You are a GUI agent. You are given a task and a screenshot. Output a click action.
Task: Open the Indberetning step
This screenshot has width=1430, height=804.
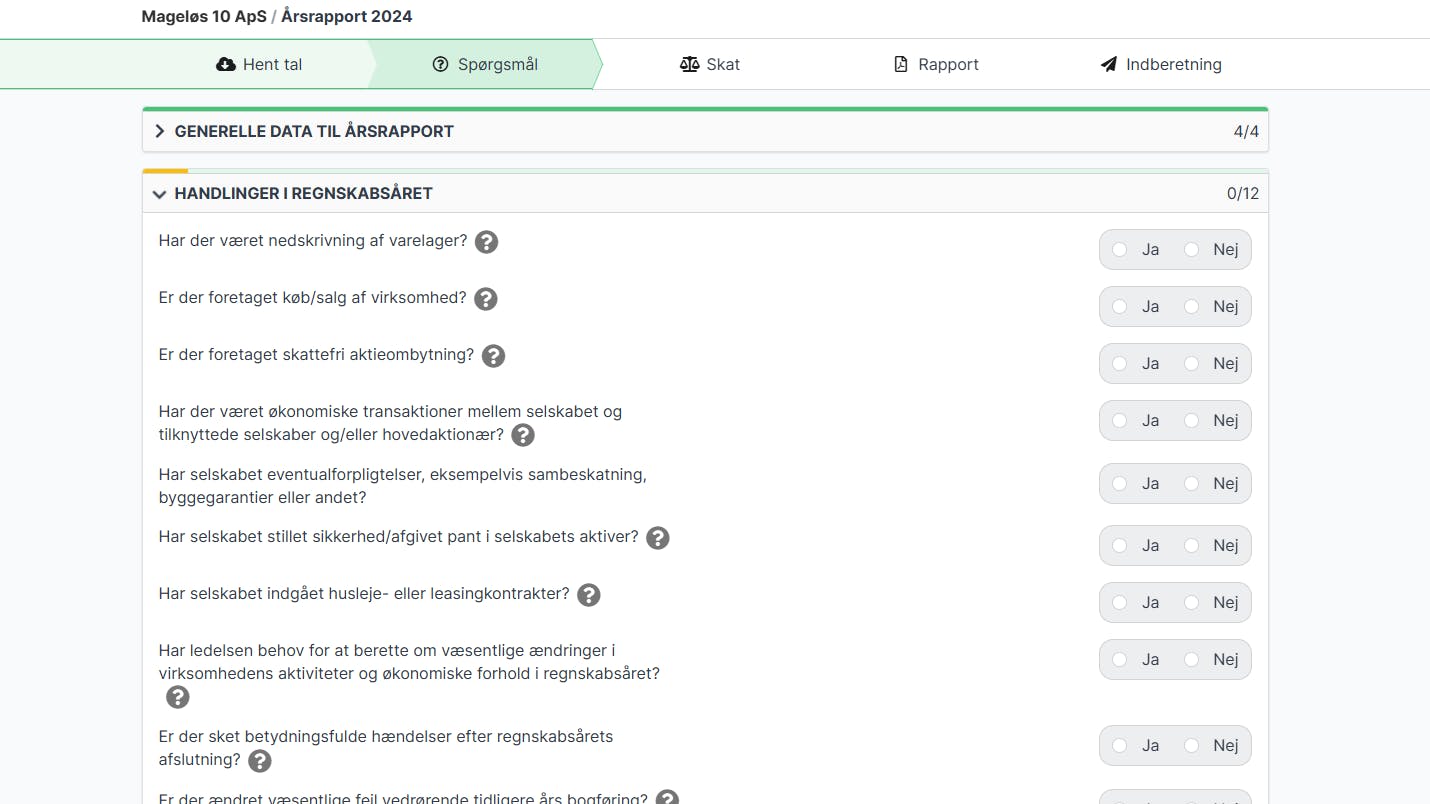(1161, 64)
